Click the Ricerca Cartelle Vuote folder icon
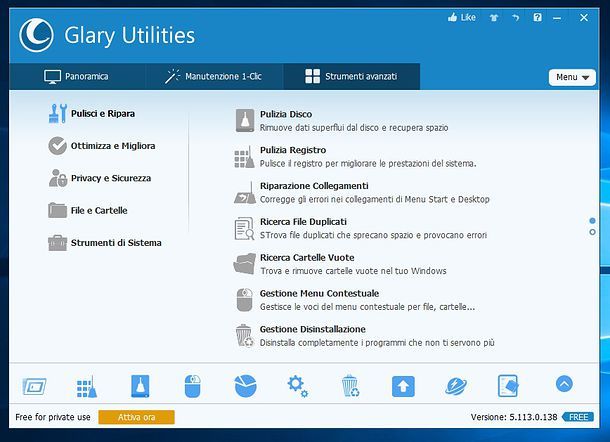This screenshot has height=442, width=610. (x=244, y=264)
